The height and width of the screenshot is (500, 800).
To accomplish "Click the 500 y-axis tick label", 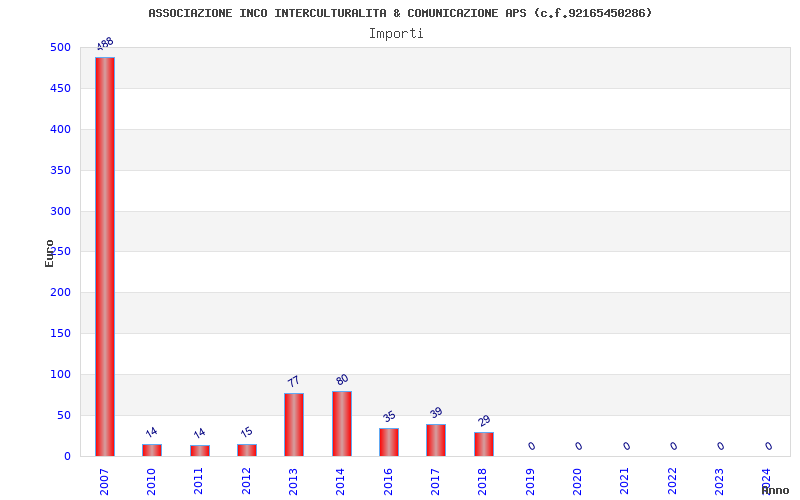I will coord(60,47).
